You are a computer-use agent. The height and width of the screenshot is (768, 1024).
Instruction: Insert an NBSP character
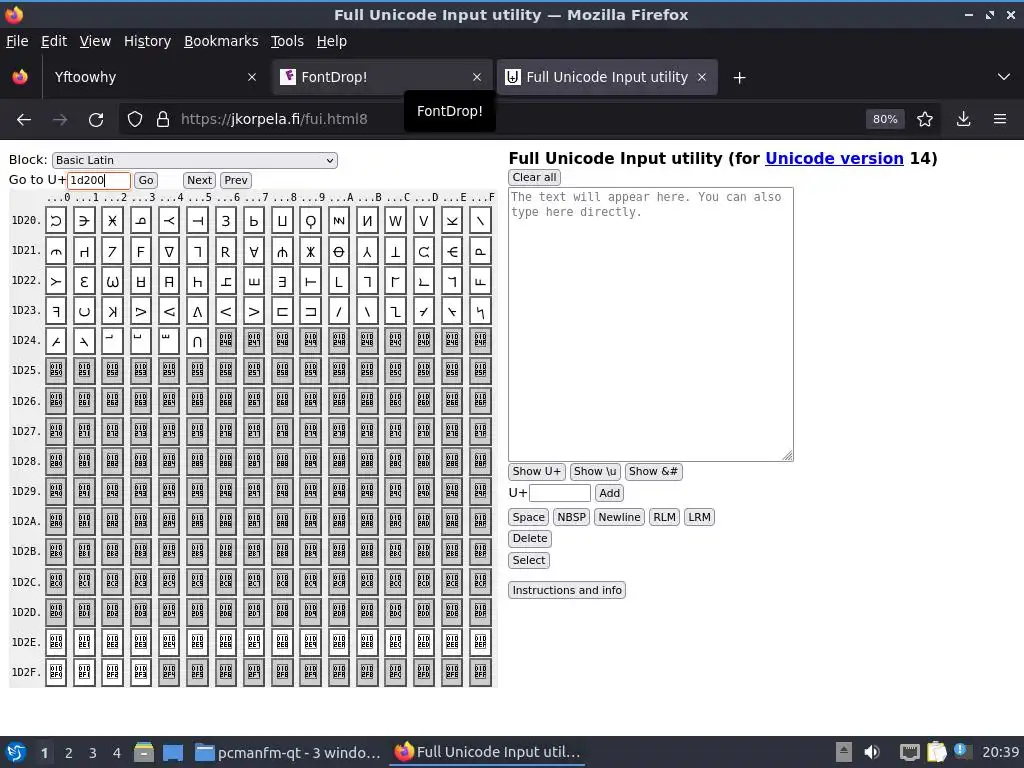571,517
